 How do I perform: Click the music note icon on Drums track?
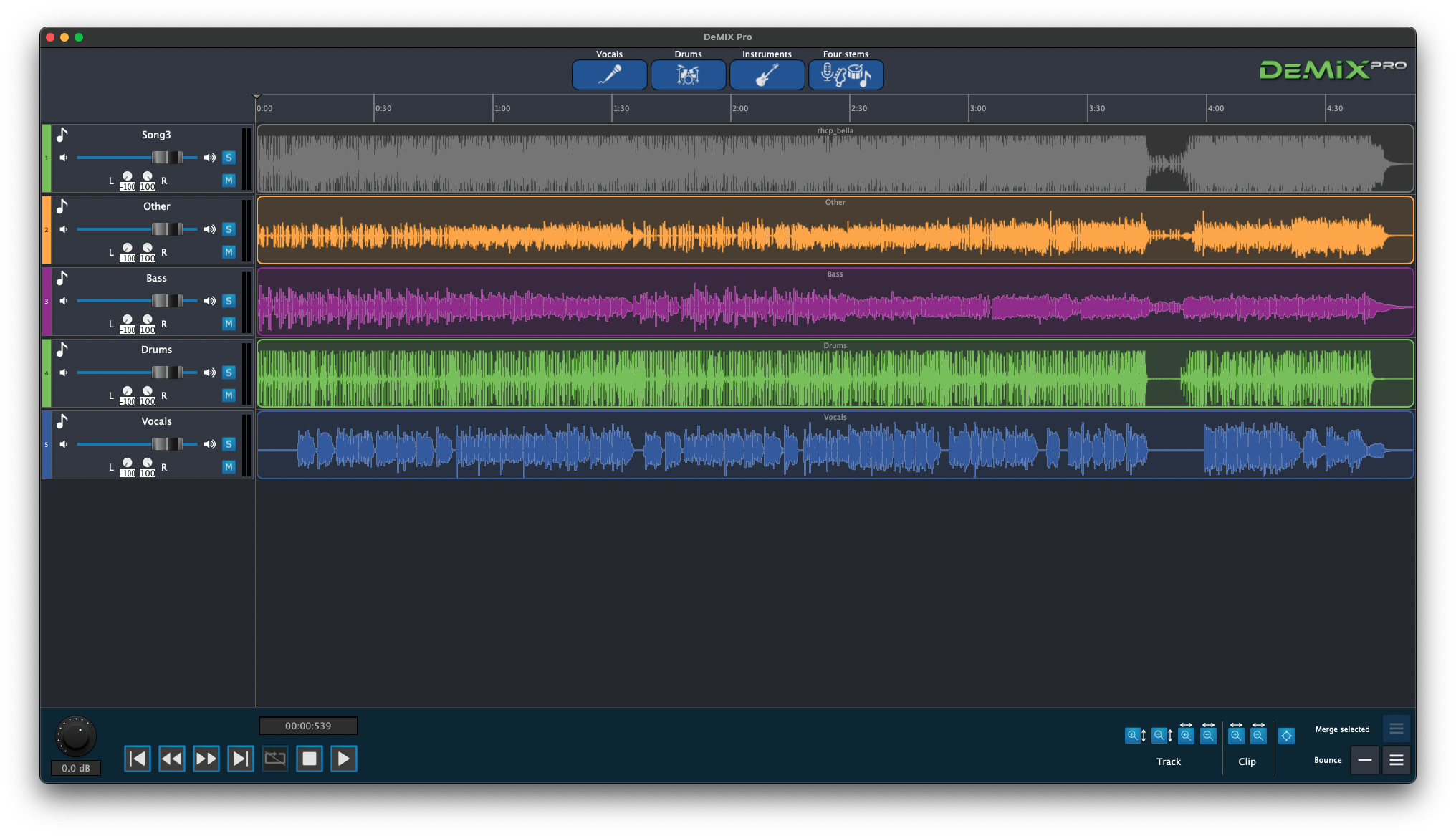point(62,350)
